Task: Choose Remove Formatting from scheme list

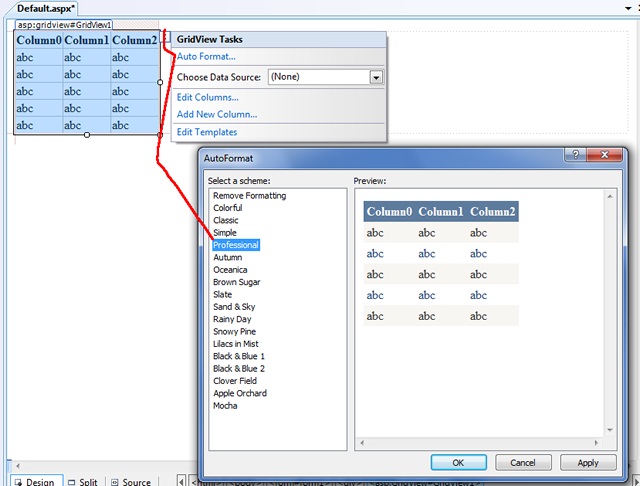Action: click(249, 196)
